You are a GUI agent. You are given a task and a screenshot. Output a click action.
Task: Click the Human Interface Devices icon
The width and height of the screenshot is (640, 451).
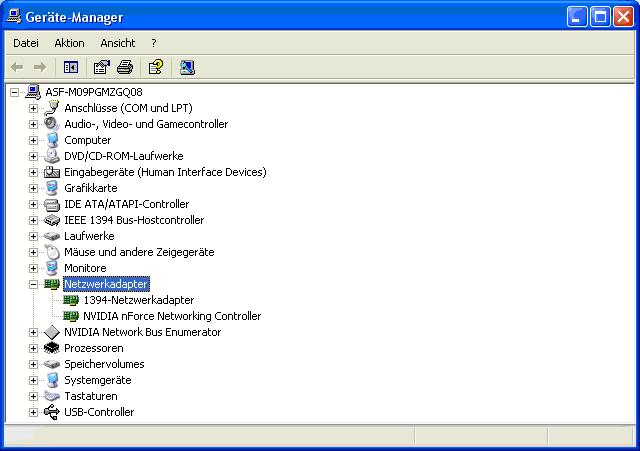[x=52, y=172]
